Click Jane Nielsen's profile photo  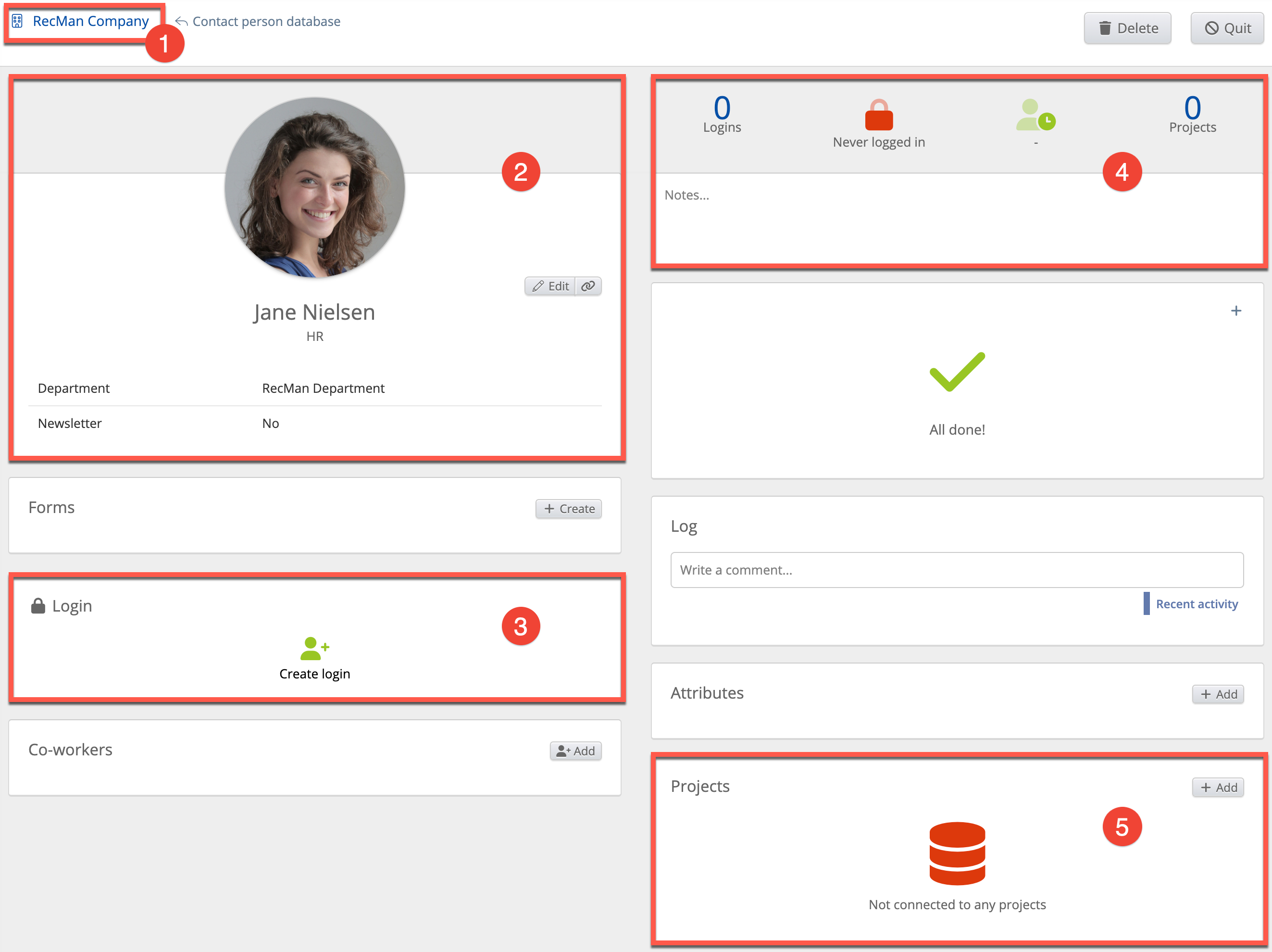(314, 188)
